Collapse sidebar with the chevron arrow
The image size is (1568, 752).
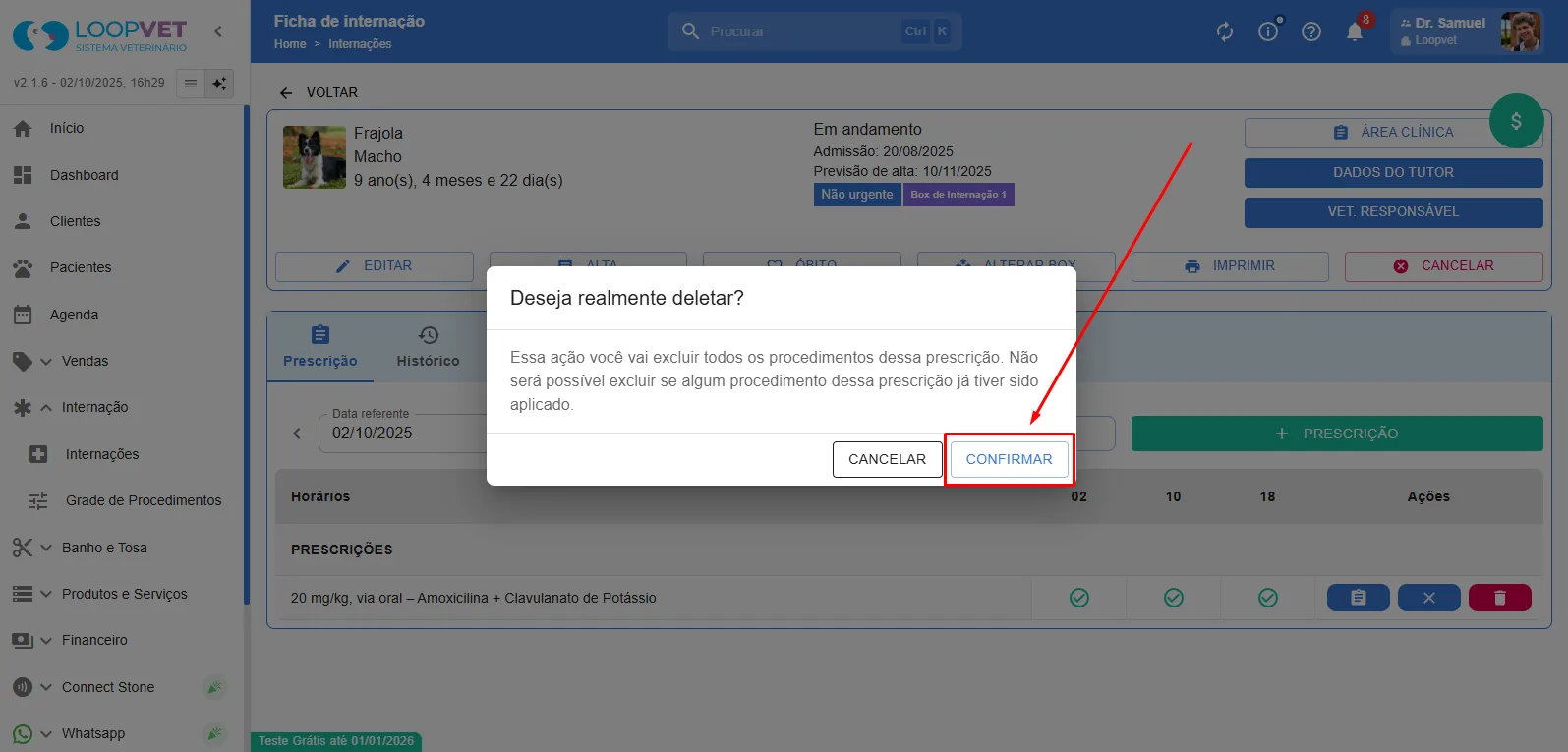218,31
